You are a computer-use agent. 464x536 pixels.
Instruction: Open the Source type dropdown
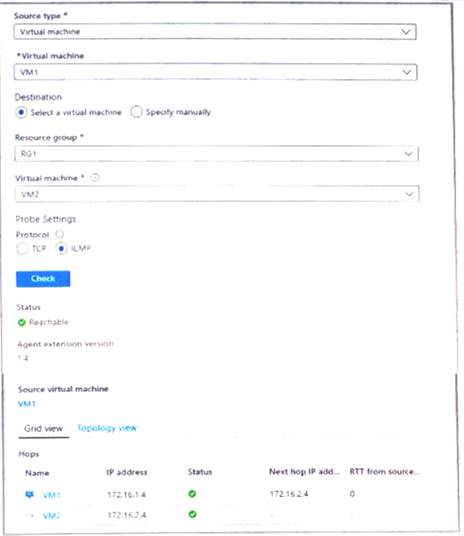(215, 32)
